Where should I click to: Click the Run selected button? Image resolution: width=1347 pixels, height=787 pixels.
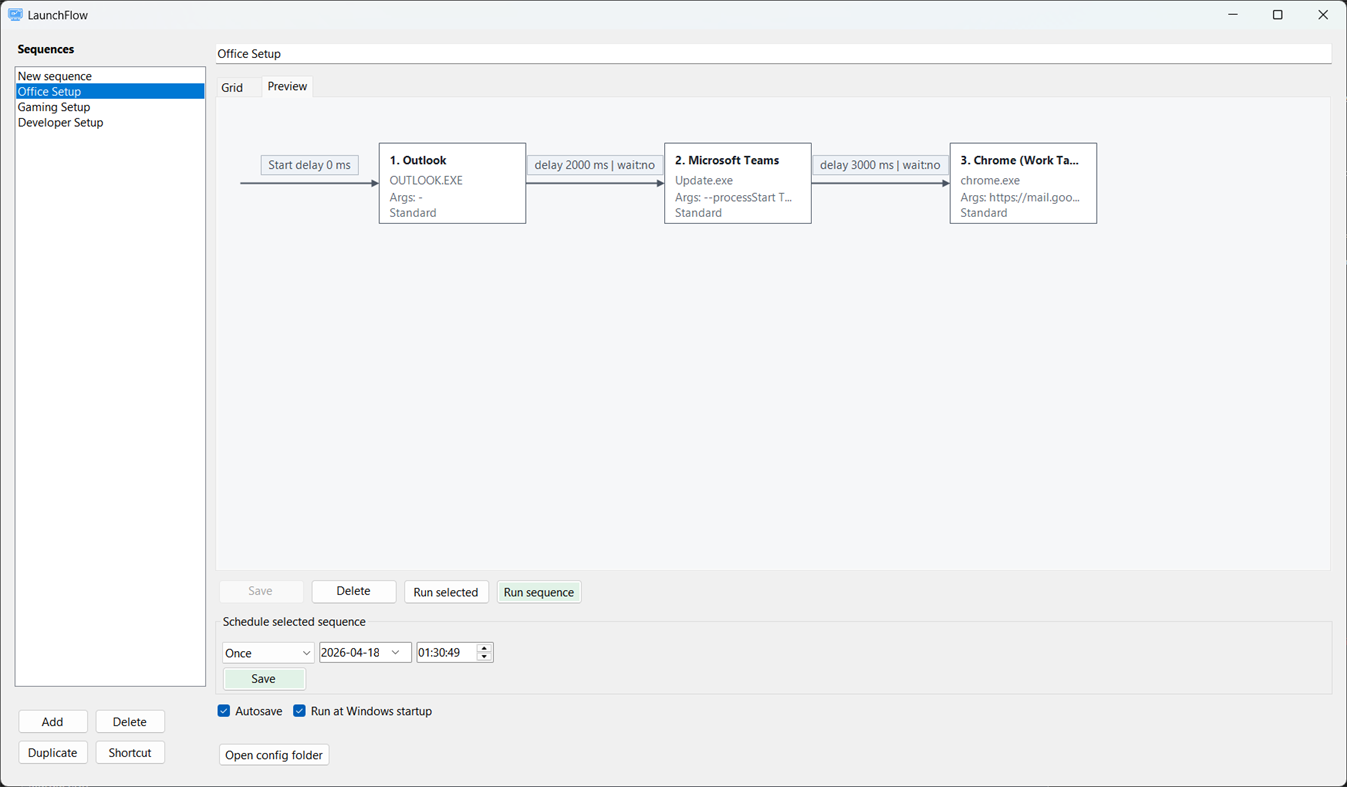(x=446, y=592)
